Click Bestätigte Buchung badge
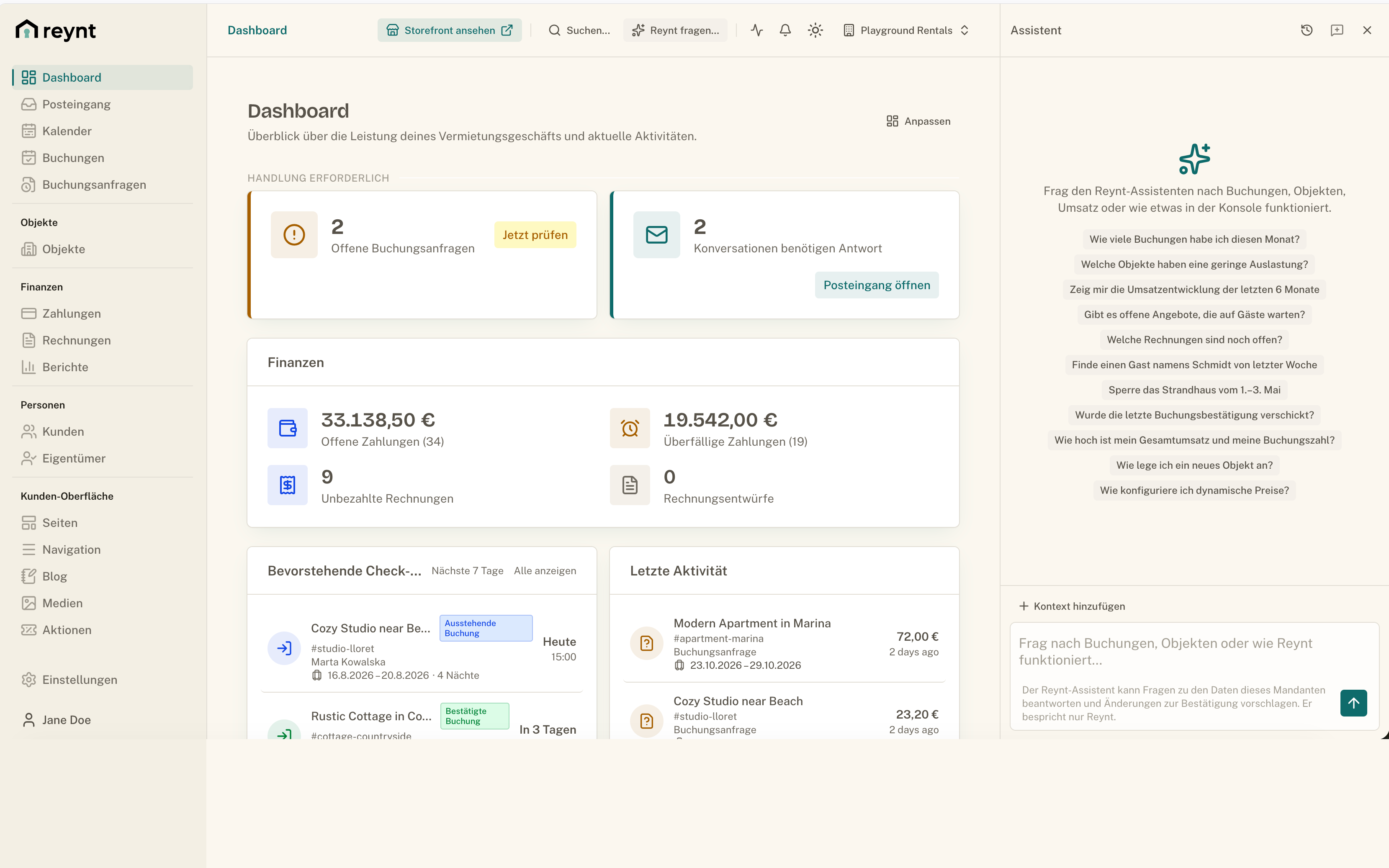The width and height of the screenshot is (1389, 868). 474,716
